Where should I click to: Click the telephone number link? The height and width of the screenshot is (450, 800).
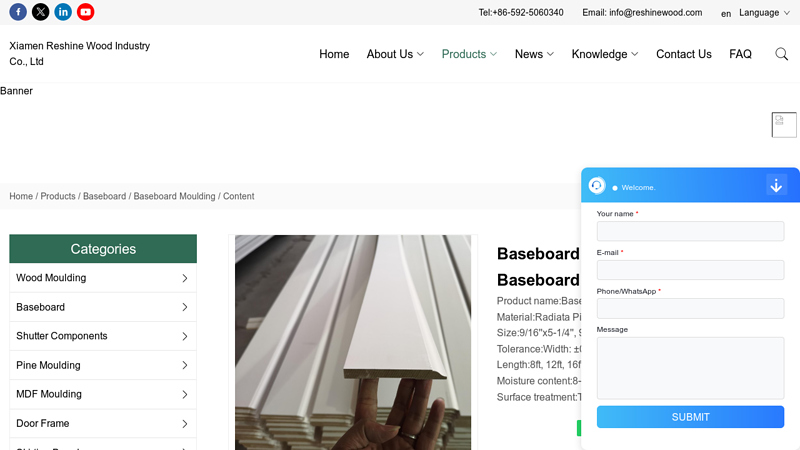[x=521, y=13]
